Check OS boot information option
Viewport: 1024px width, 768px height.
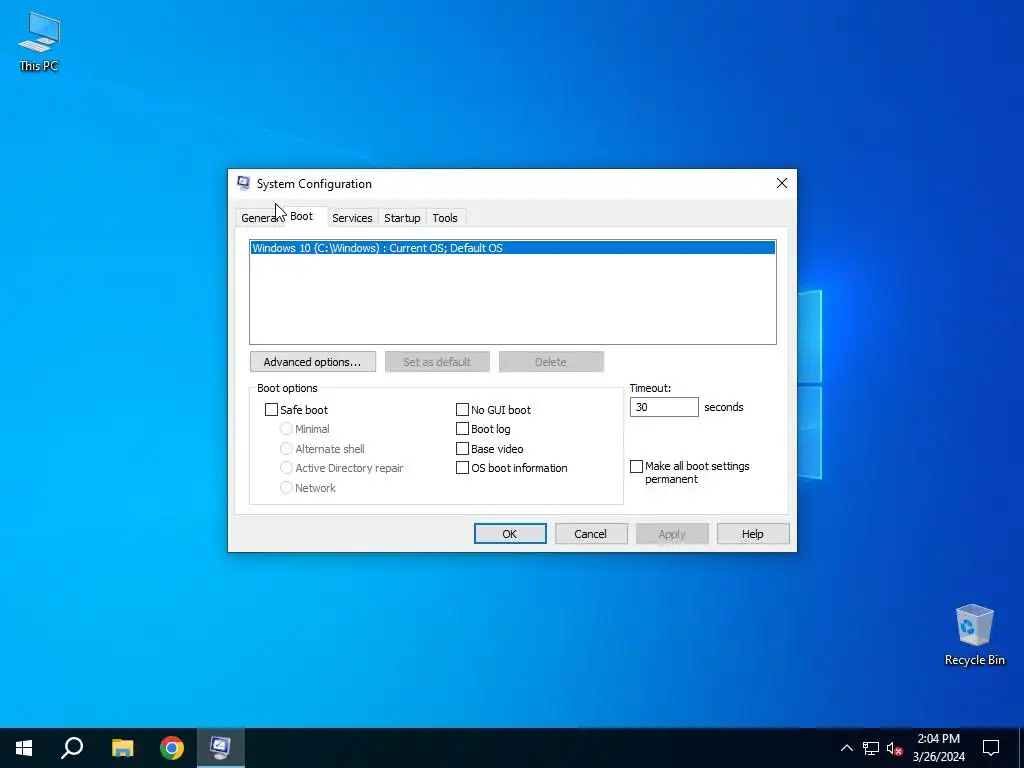462,468
